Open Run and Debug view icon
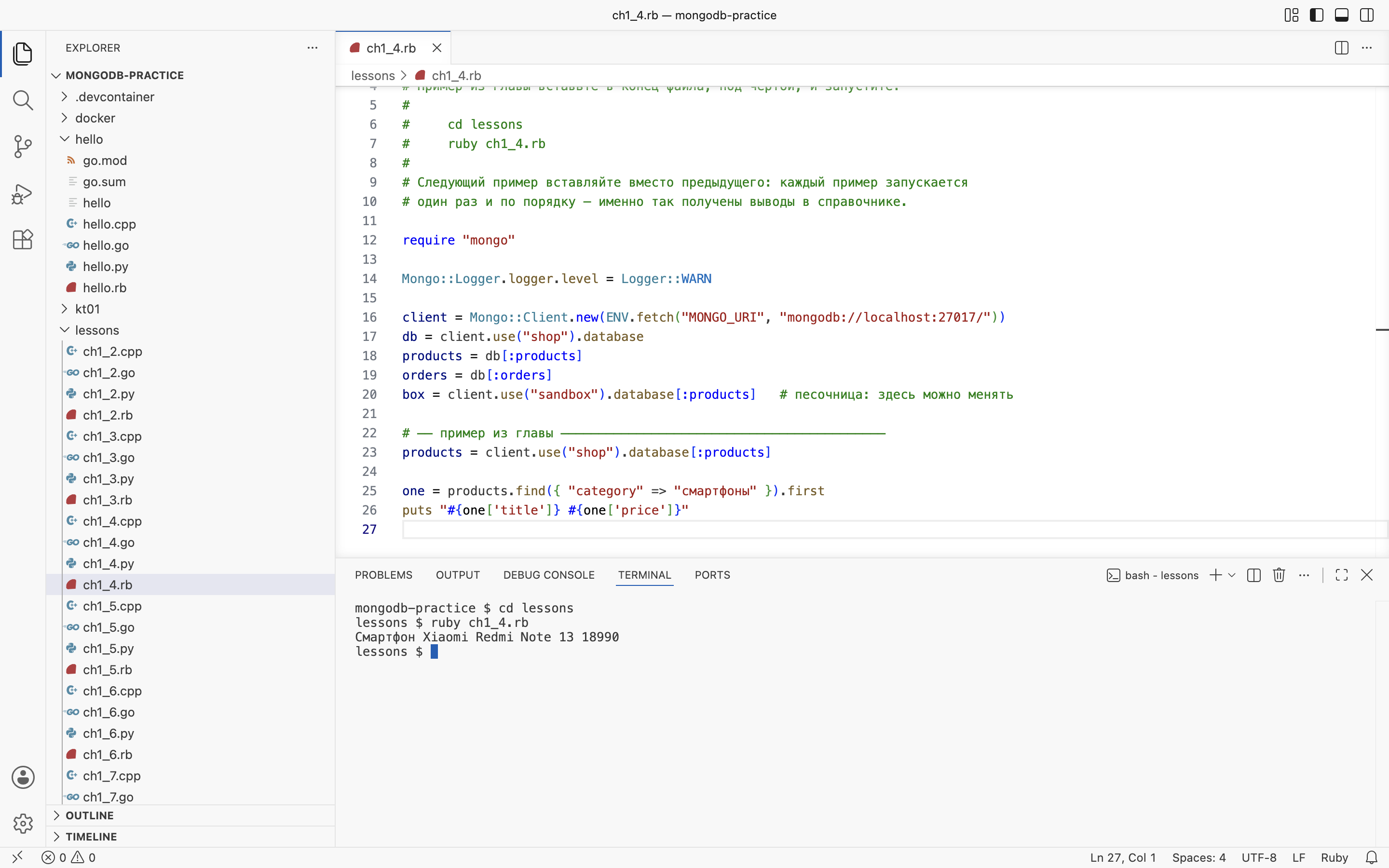The width and height of the screenshot is (1389, 868). (x=22, y=194)
